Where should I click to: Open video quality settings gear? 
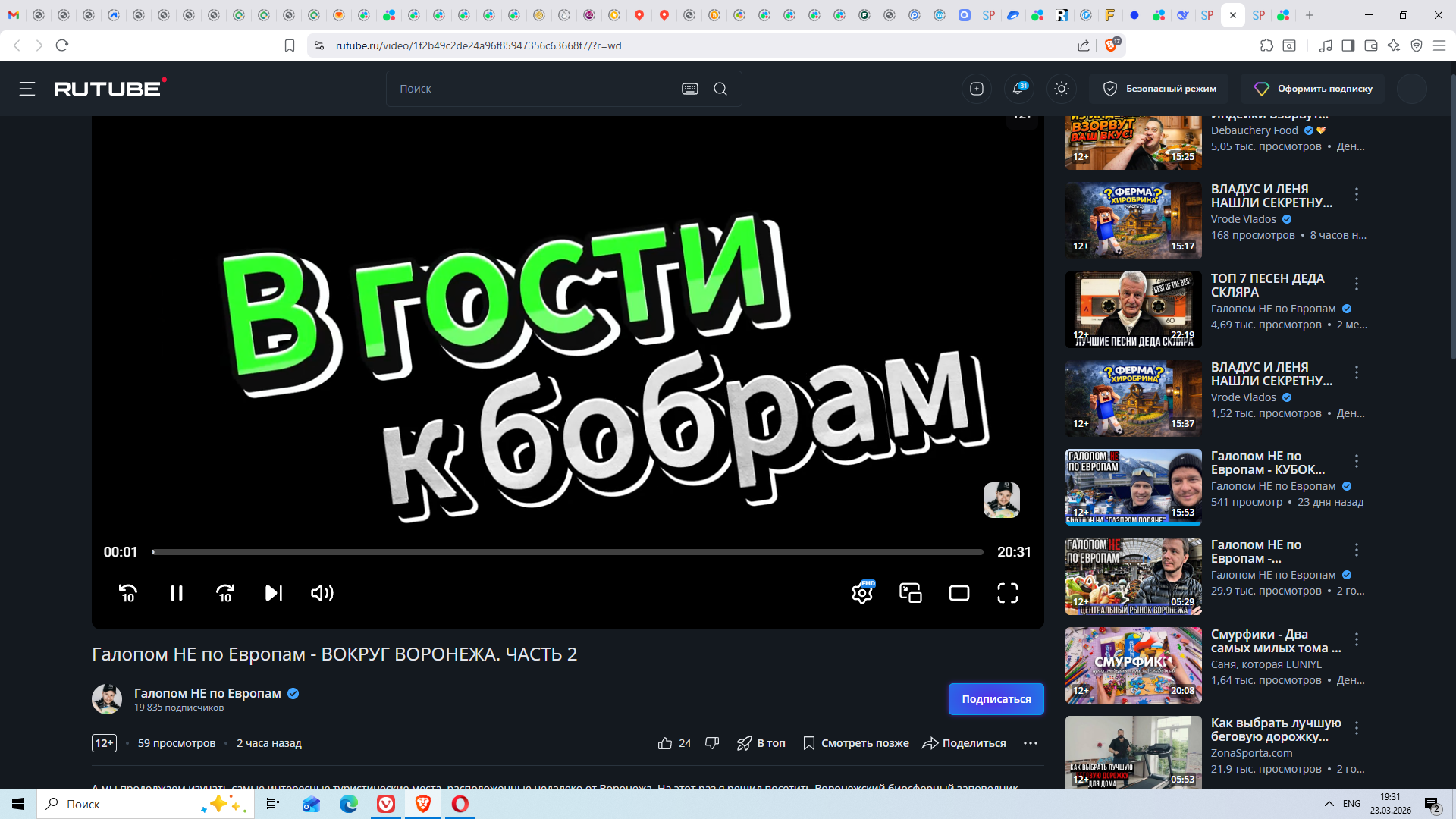862,593
